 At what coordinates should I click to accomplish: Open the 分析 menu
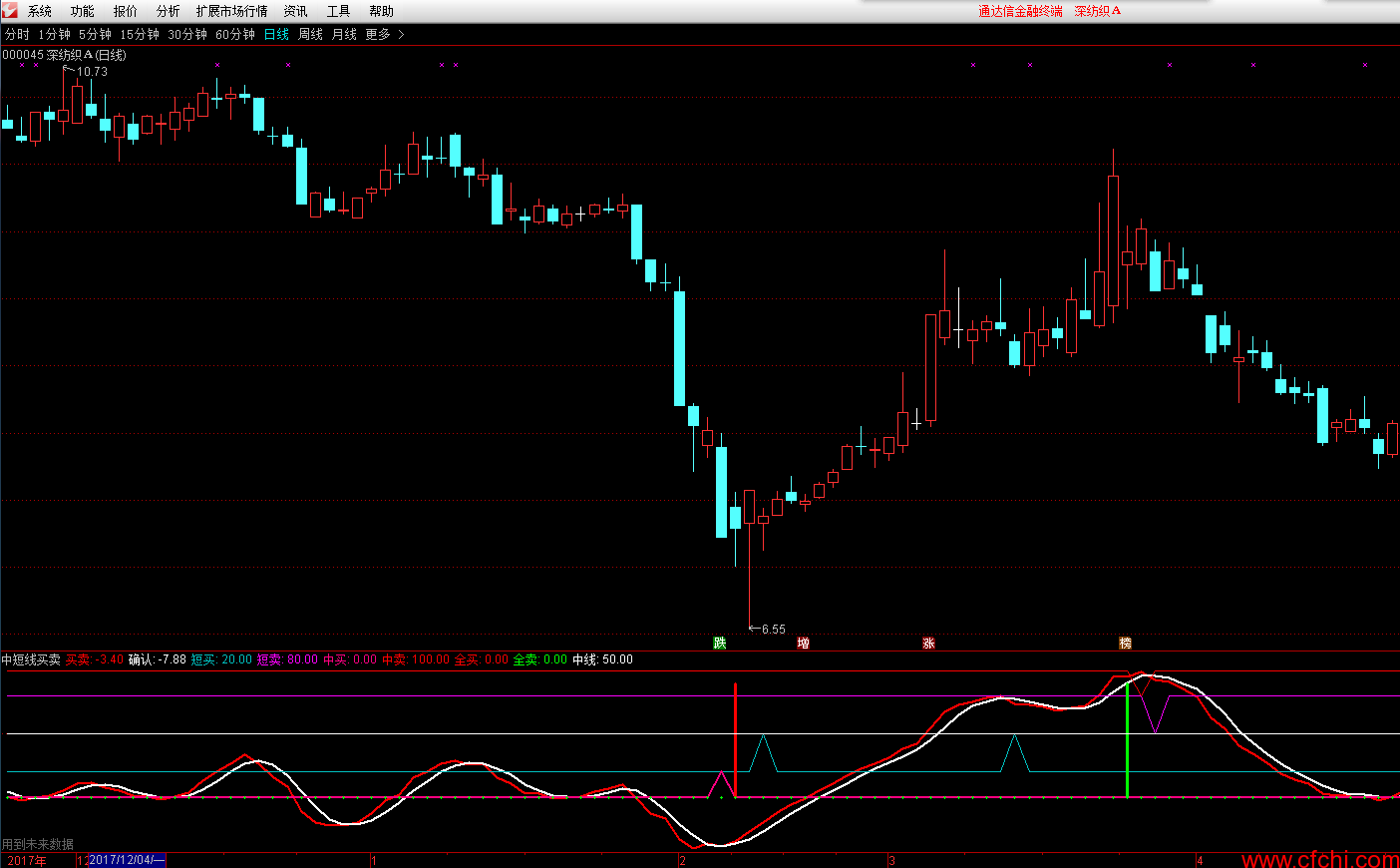tap(169, 11)
